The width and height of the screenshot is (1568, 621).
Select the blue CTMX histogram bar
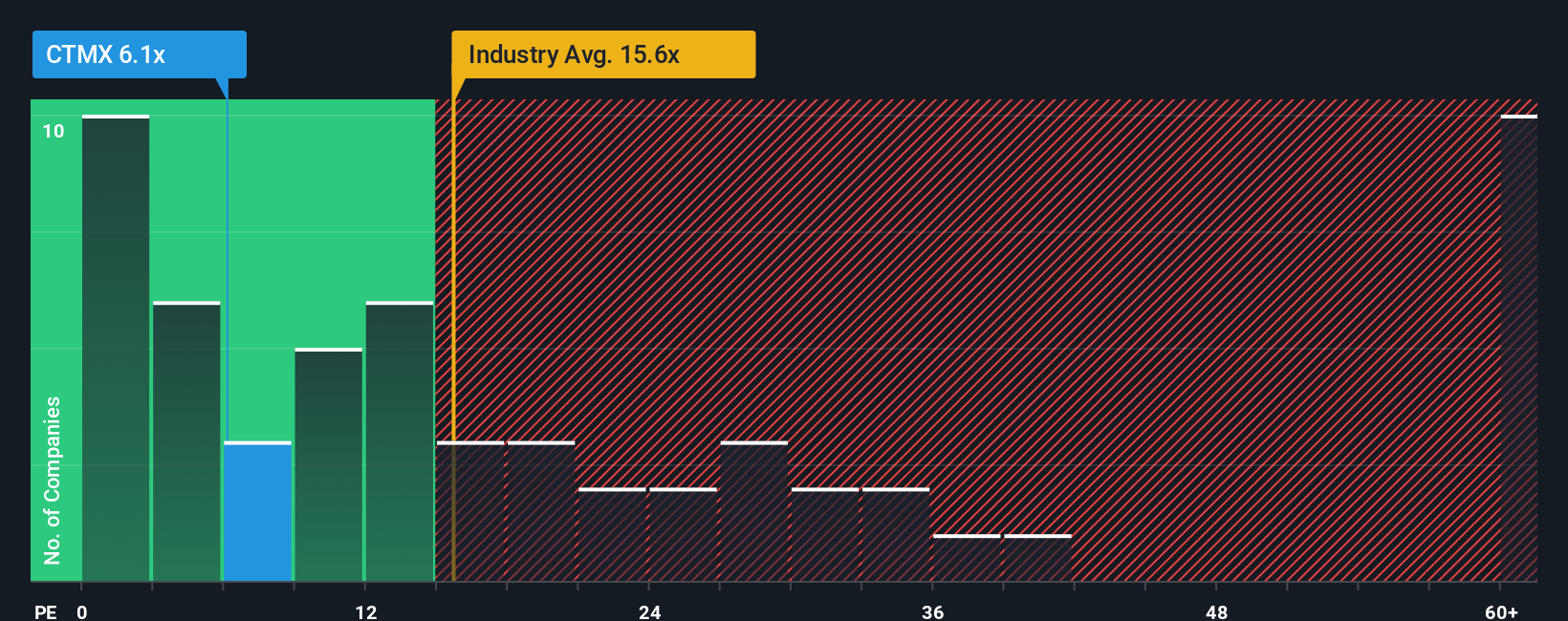click(x=257, y=511)
